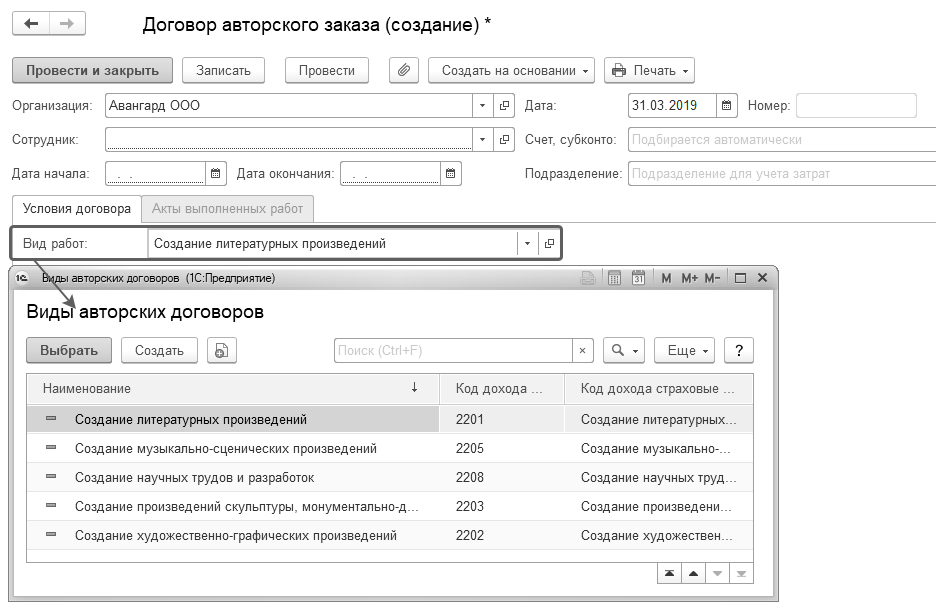Click into the Номер field
The width and height of the screenshot is (936, 606).
[x=856, y=106]
